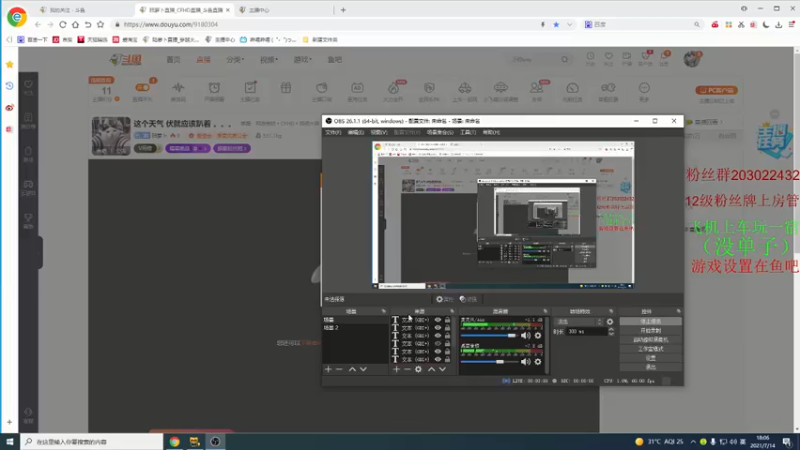Viewport: 800px width, 450px height.
Task: Open OBS 文件(F) menu
Action: 333,133
